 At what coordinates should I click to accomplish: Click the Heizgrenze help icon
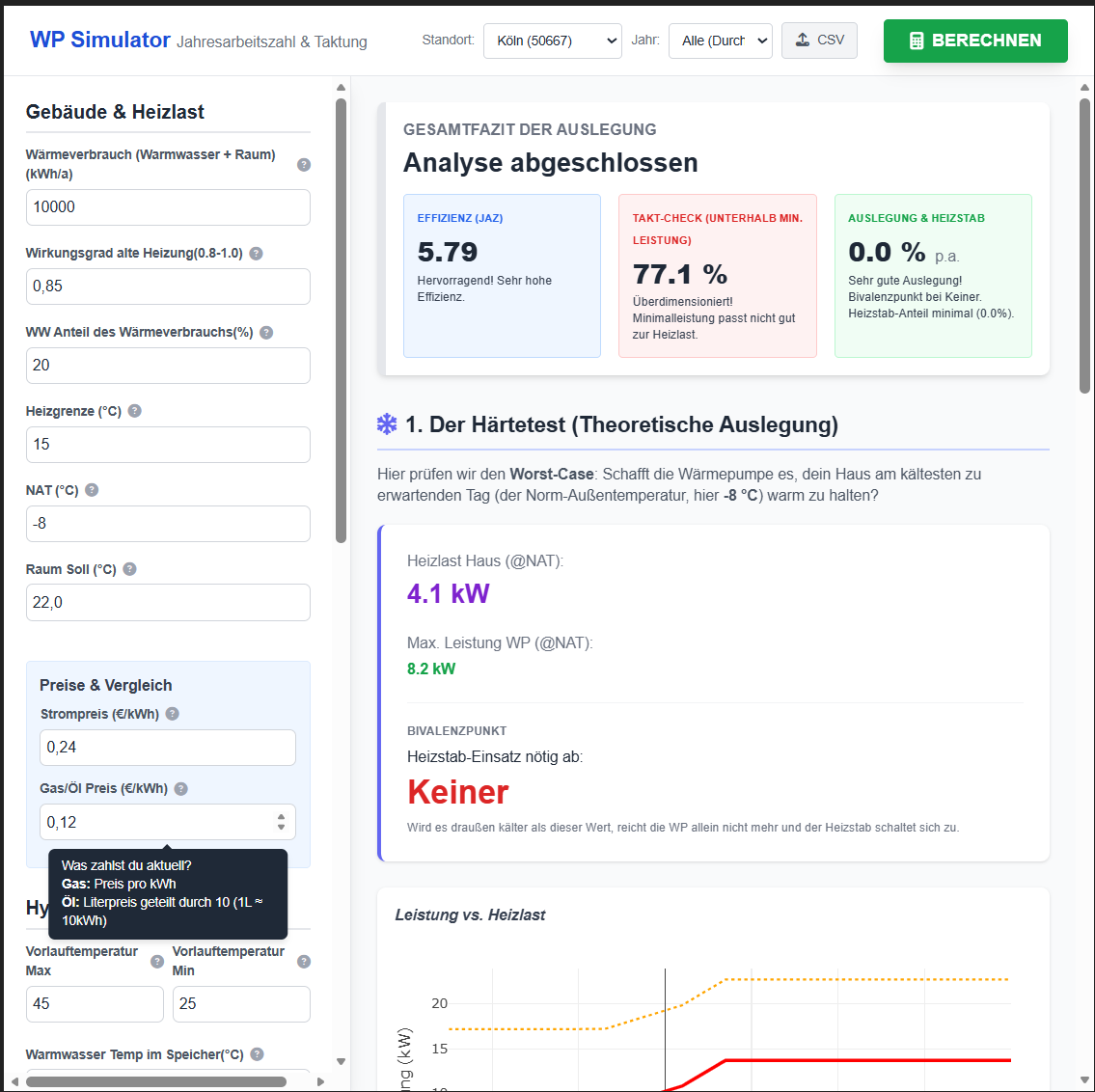[x=135, y=411]
